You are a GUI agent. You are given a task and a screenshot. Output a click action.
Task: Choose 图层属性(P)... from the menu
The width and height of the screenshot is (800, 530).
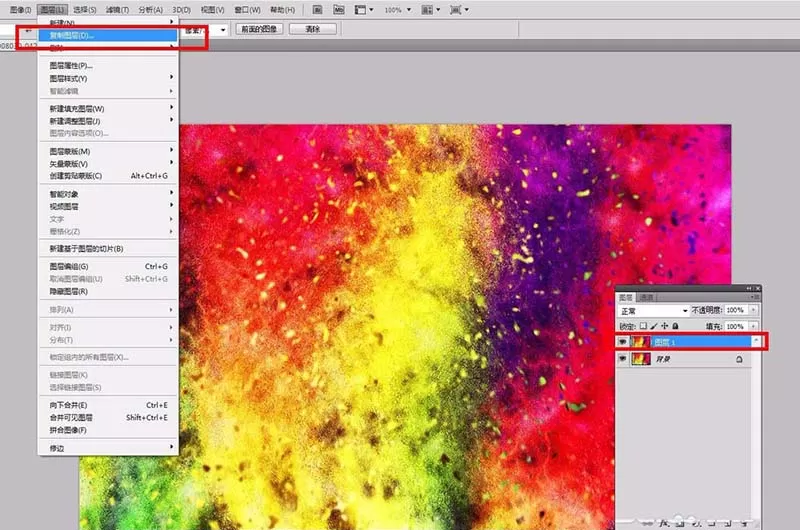(108, 65)
